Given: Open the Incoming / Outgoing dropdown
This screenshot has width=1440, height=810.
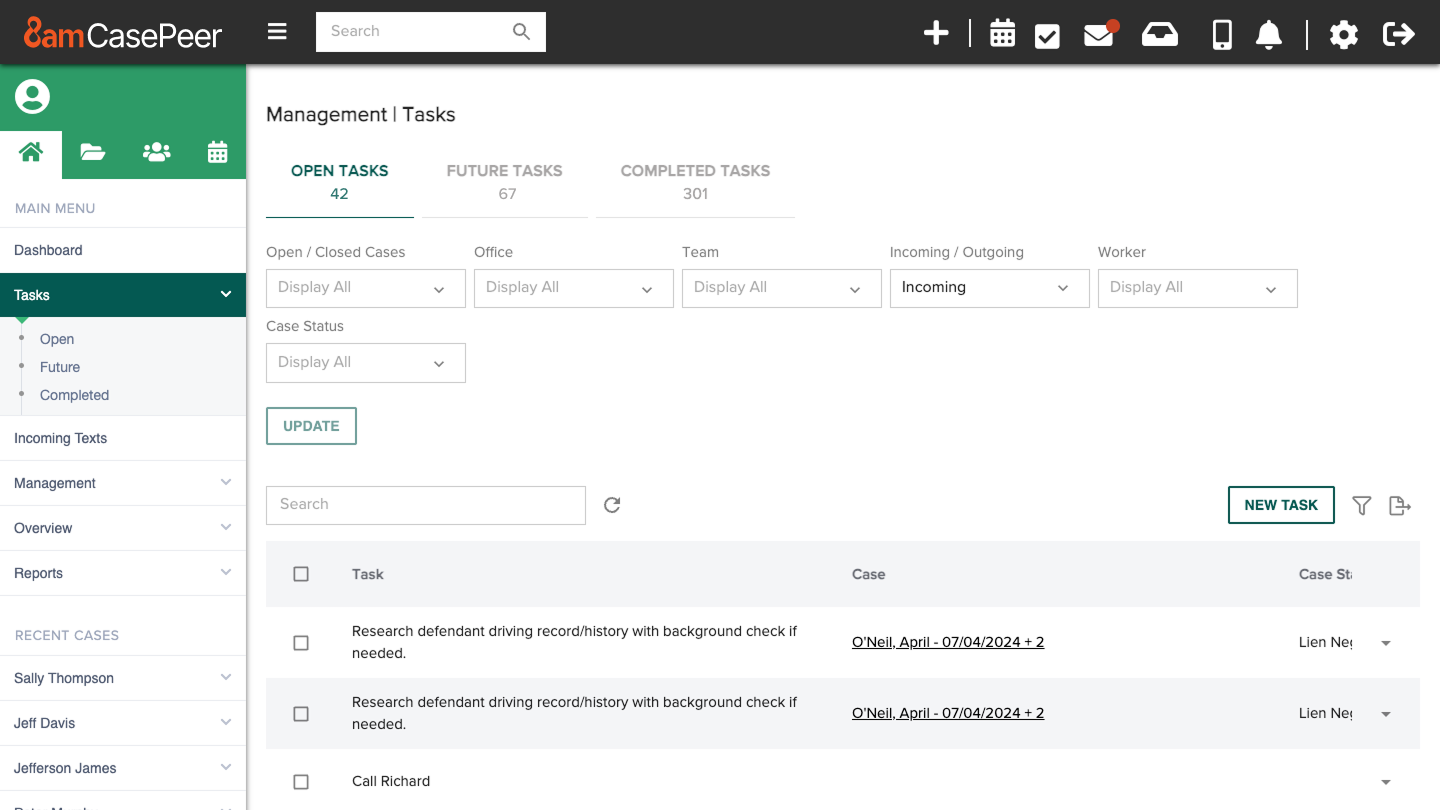Looking at the screenshot, I should (989, 288).
